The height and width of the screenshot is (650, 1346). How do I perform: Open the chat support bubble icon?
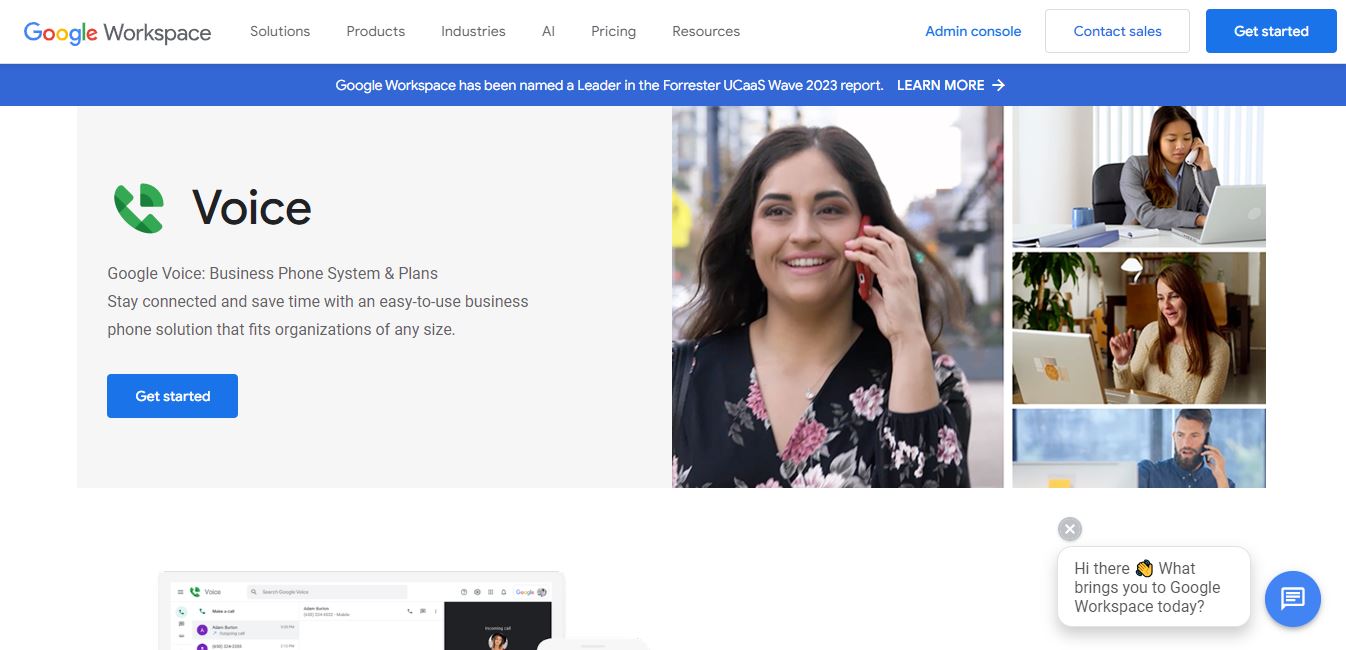[1292, 598]
